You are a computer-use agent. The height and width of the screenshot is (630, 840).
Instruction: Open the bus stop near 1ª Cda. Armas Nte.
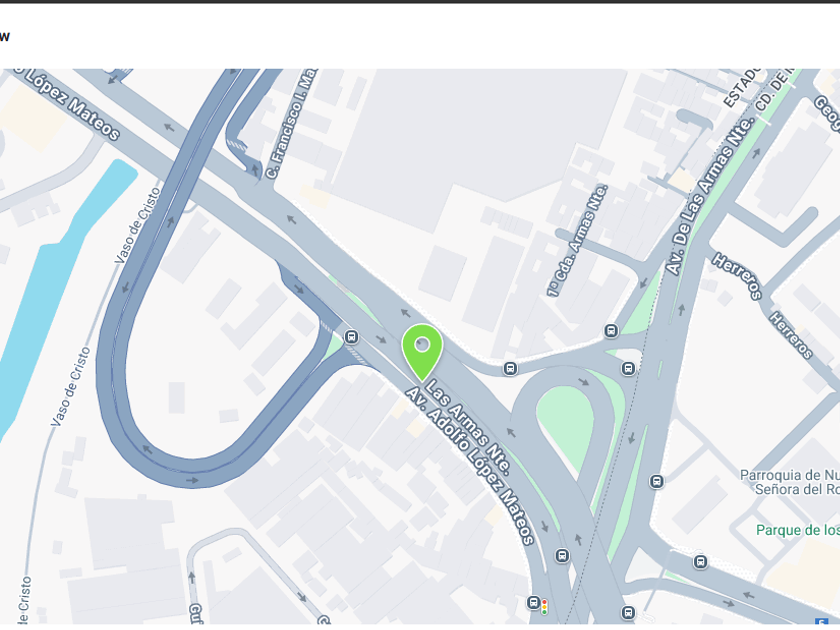(611, 331)
